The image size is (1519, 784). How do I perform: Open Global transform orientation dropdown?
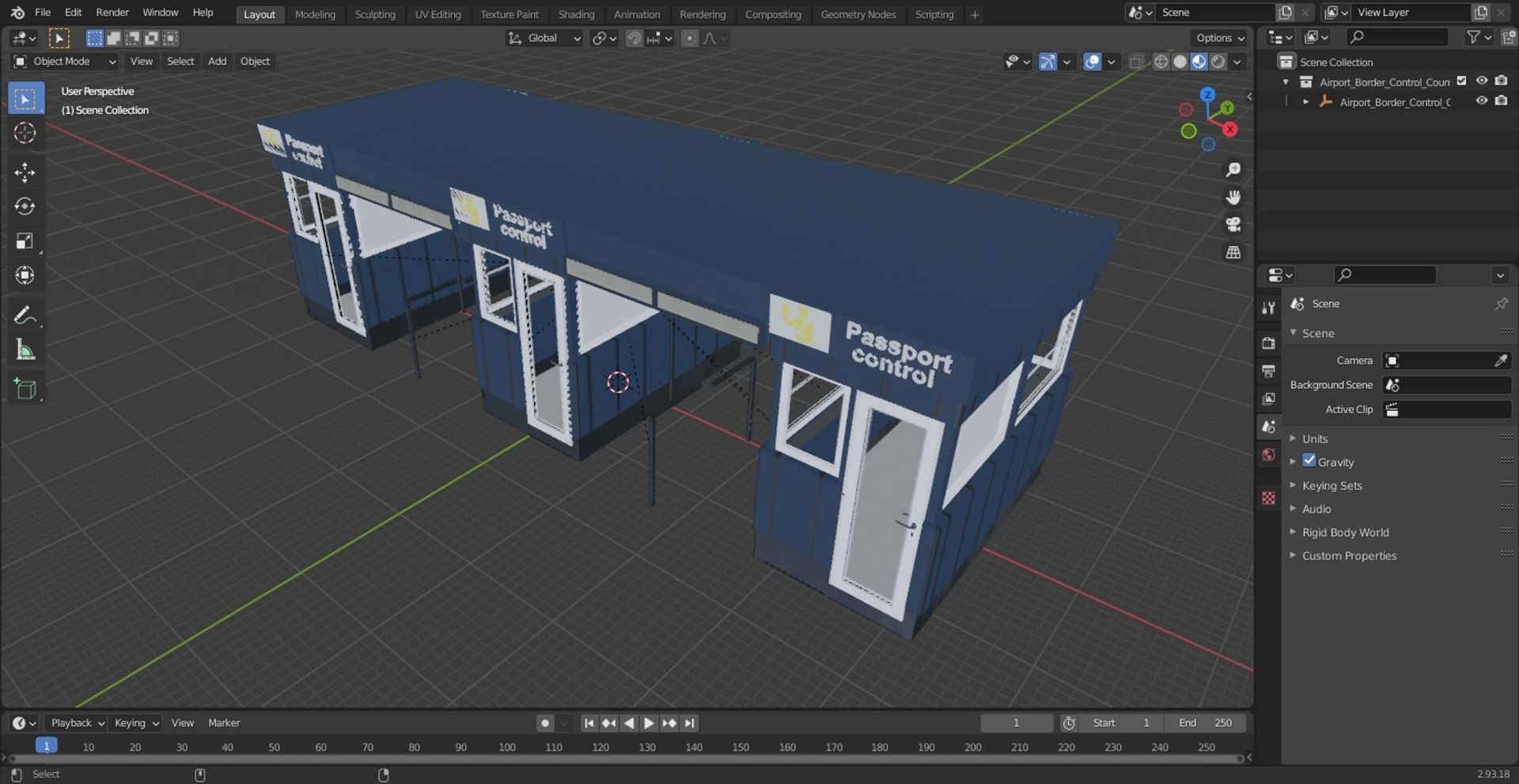click(544, 38)
